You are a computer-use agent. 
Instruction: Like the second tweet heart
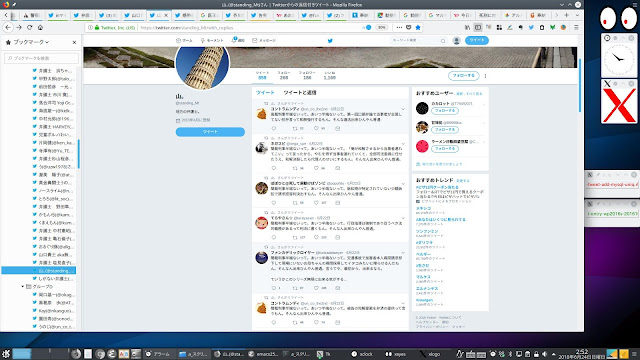pos(316,168)
